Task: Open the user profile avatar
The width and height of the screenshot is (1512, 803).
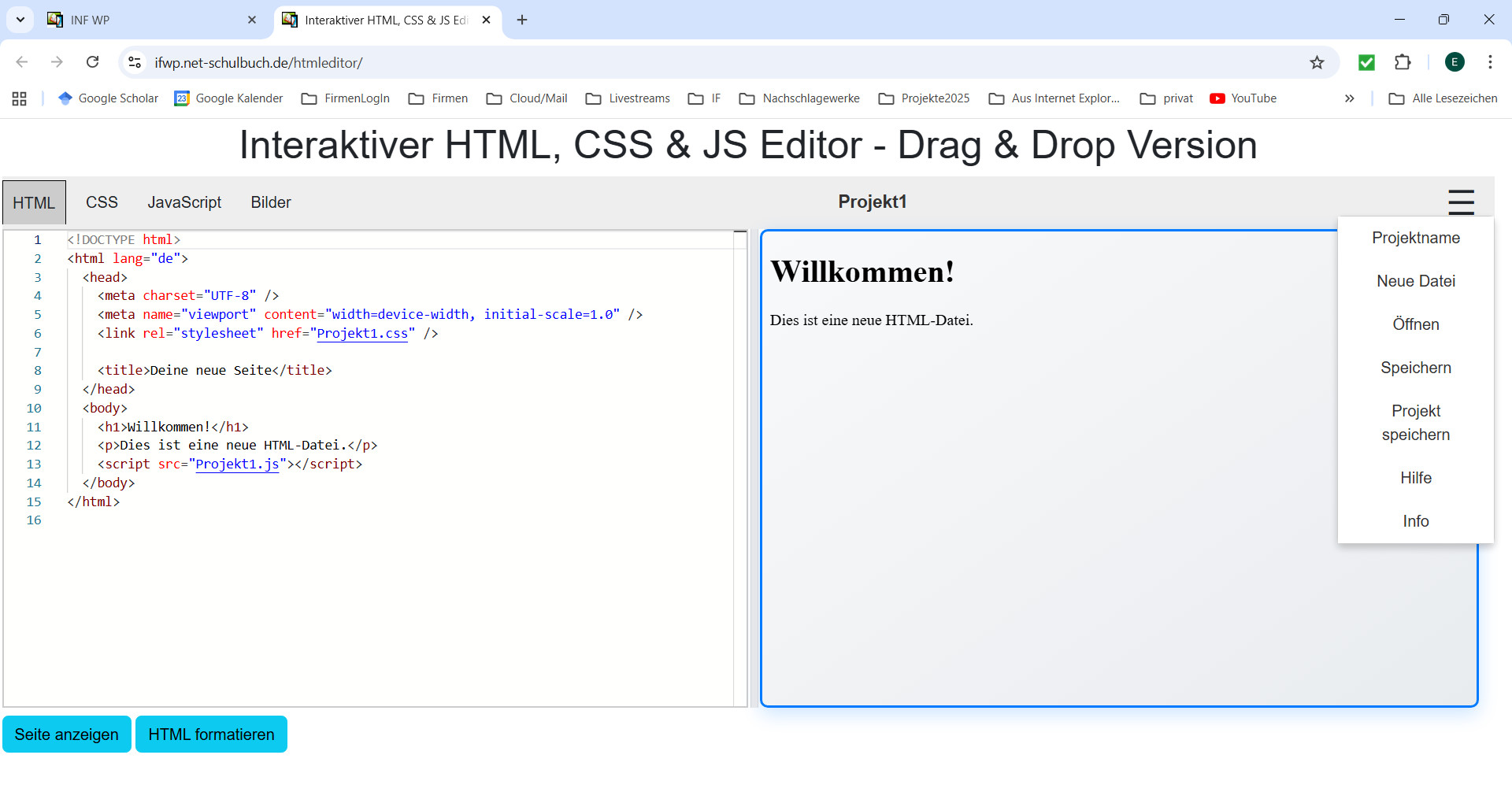Action: tap(1455, 63)
